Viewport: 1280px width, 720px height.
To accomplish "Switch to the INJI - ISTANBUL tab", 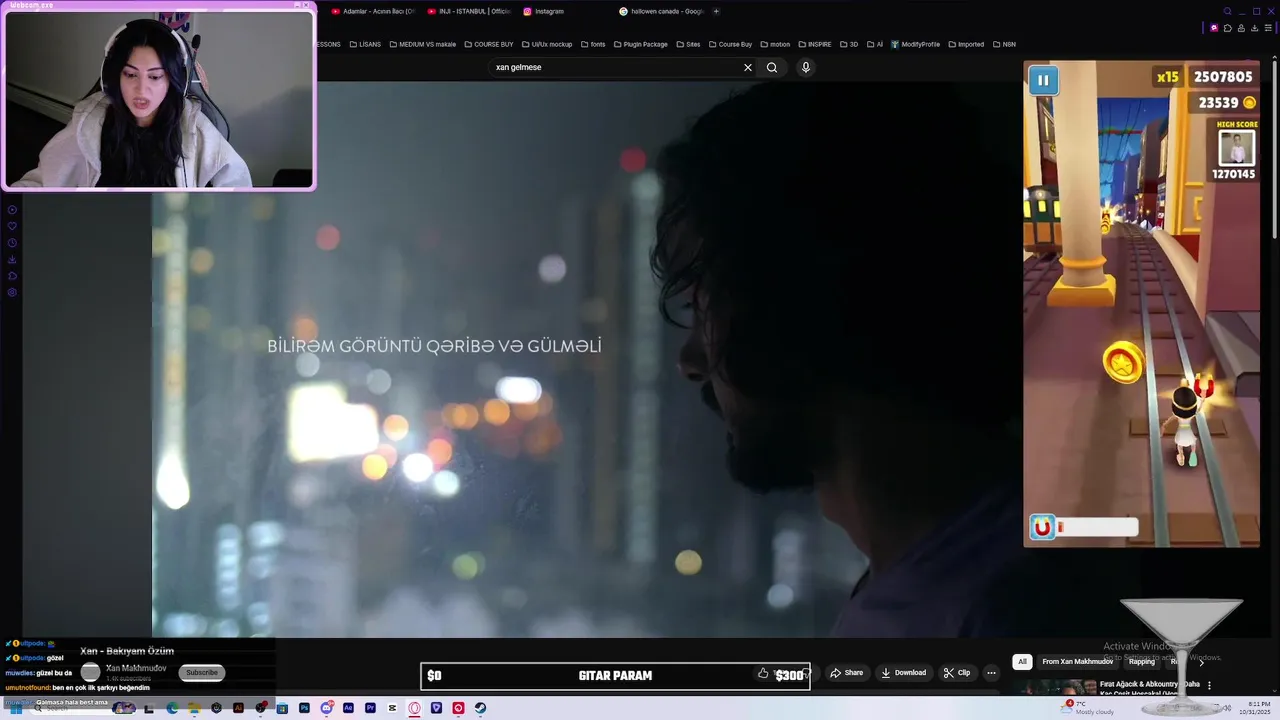I will click(x=468, y=11).
